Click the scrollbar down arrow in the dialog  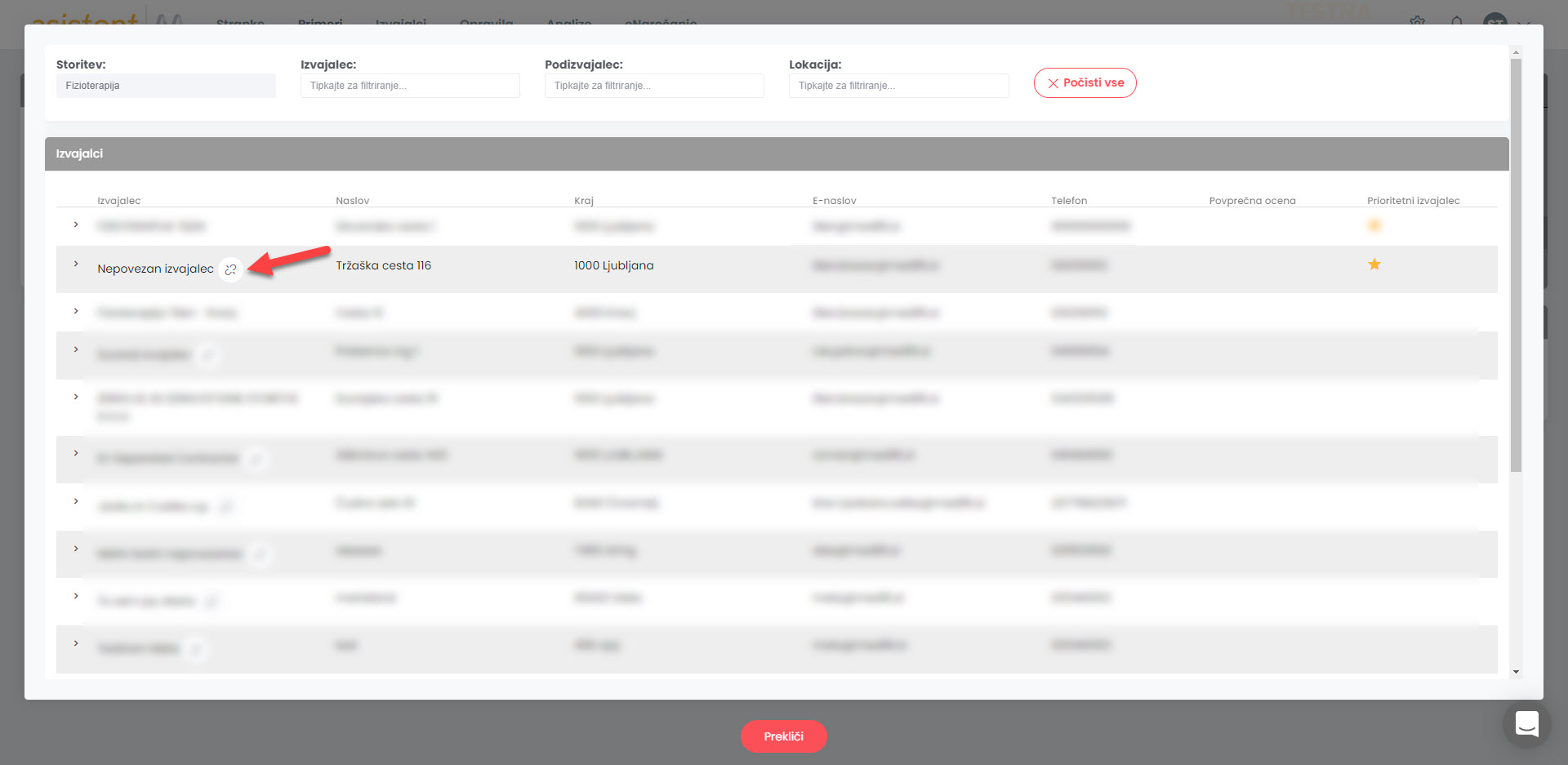pyautogui.click(x=1516, y=672)
